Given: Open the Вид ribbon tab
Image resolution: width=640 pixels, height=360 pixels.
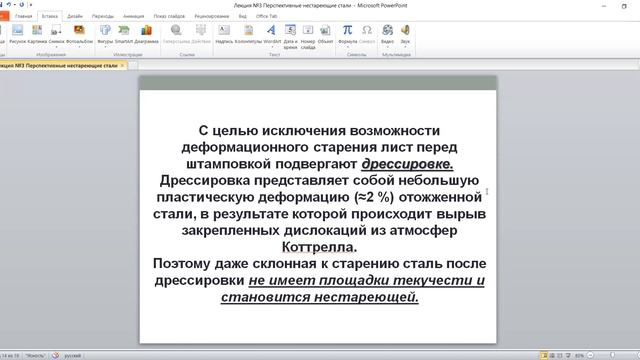Looking at the screenshot, I should pos(242,16).
